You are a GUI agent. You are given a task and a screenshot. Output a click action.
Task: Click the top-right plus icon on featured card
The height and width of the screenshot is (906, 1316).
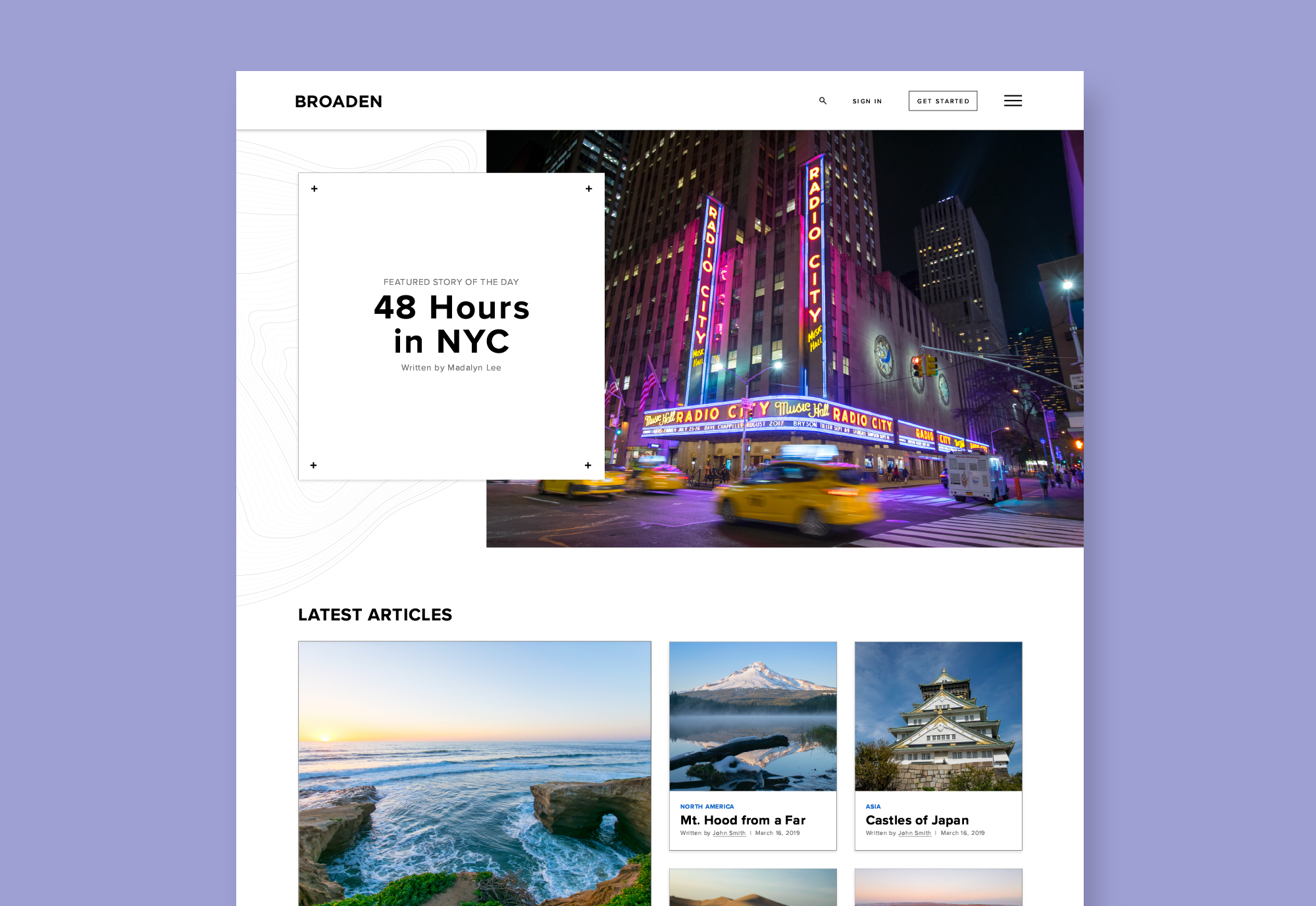point(588,188)
